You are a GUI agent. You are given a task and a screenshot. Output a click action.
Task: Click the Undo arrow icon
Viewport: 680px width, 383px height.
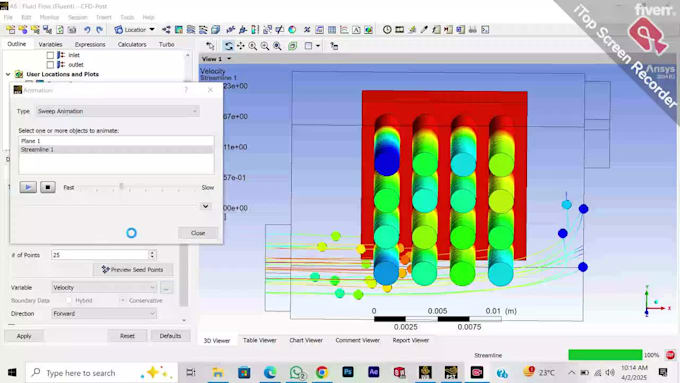click(x=87, y=29)
